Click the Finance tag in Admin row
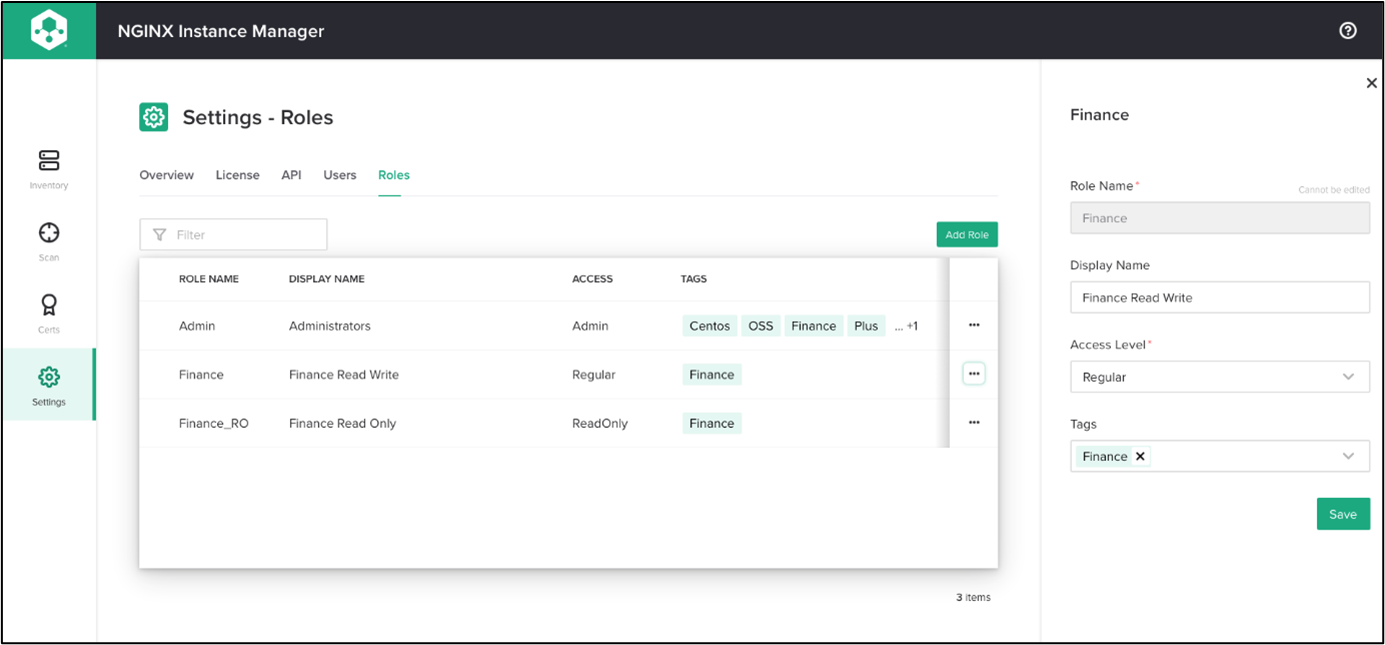The image size is (1385, 645). coord(814,326)
